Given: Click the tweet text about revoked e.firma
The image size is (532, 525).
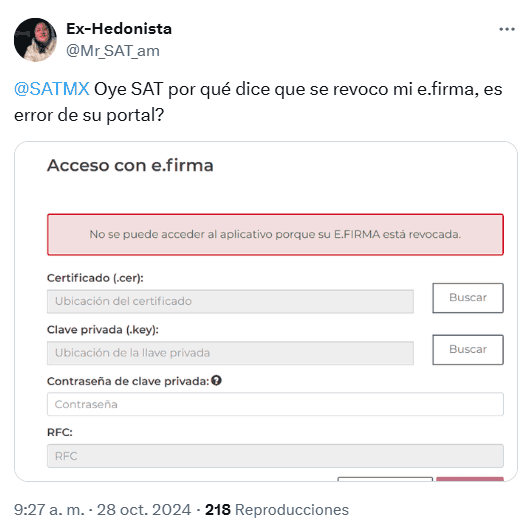Looking at the screenshot, I should [x=258, y=102].
